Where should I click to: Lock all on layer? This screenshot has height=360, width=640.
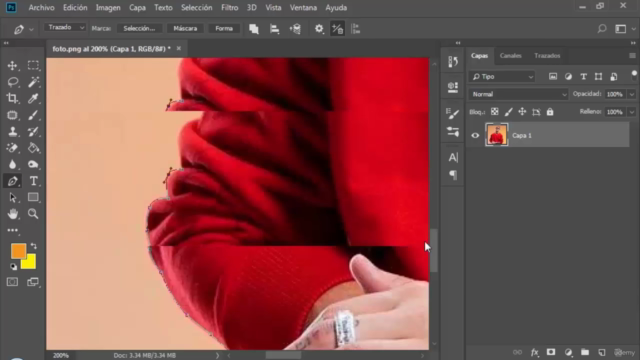coord(550,112)
